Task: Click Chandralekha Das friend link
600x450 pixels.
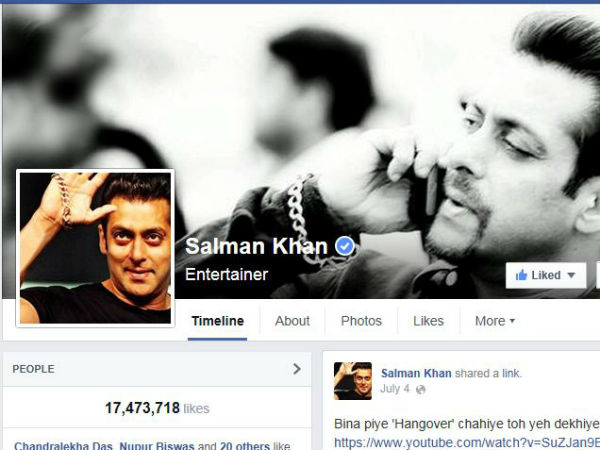Action: [63, 446]
